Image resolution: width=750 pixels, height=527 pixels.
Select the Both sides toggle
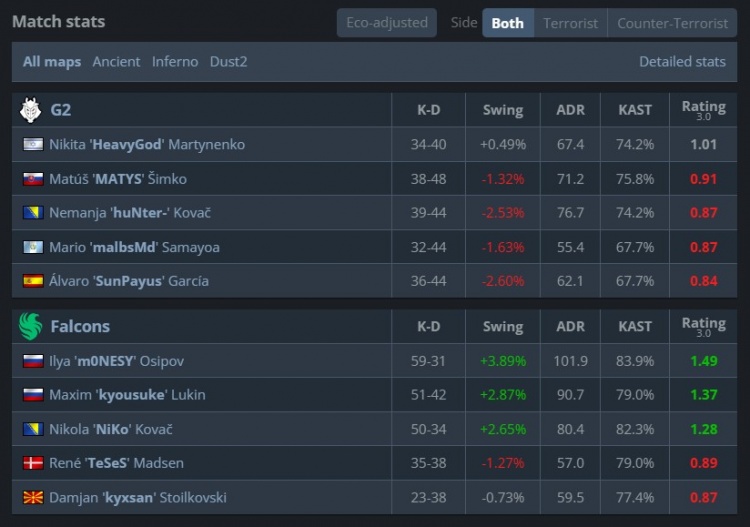pos(507,22)
